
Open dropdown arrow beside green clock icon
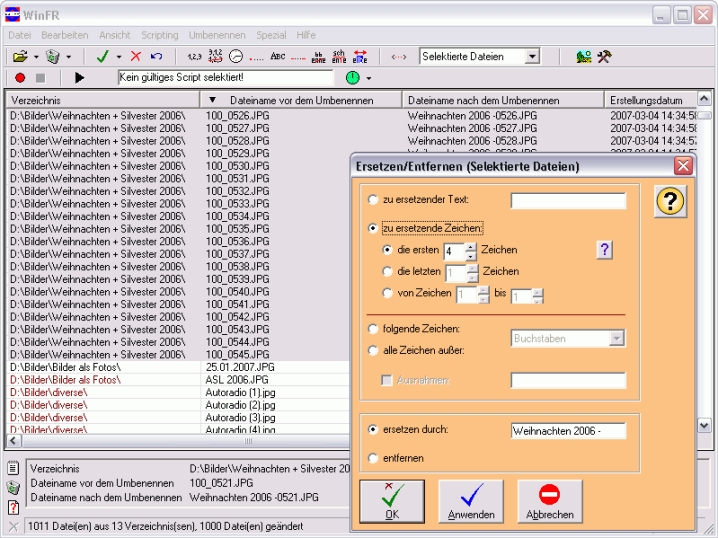point(368,78)
